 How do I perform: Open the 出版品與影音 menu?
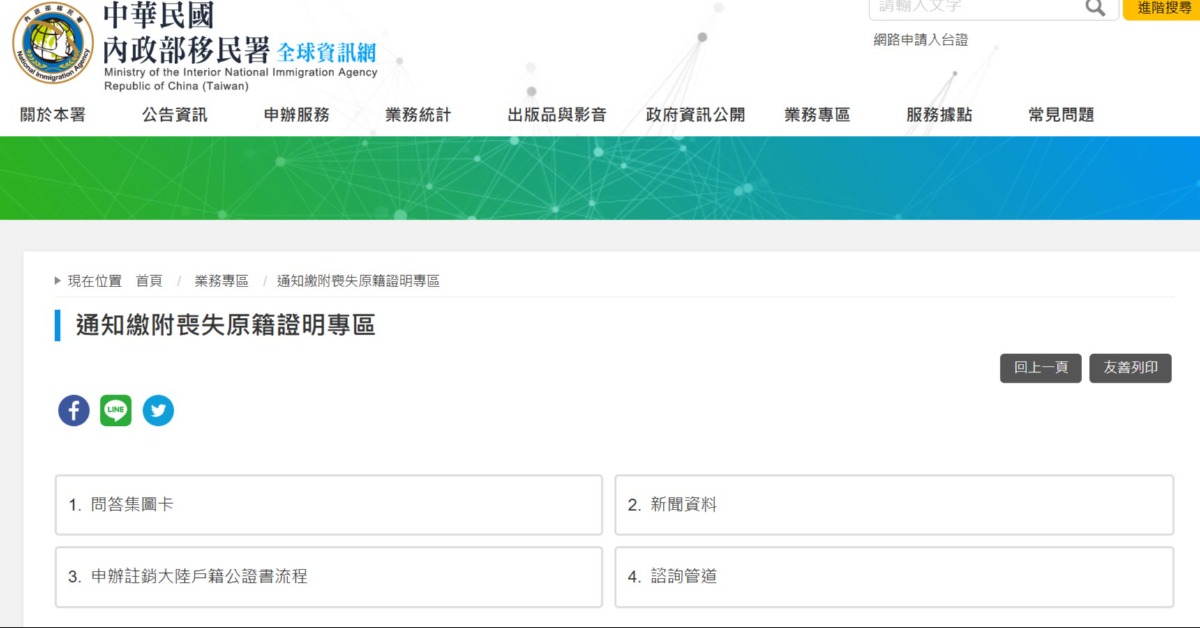557,115
